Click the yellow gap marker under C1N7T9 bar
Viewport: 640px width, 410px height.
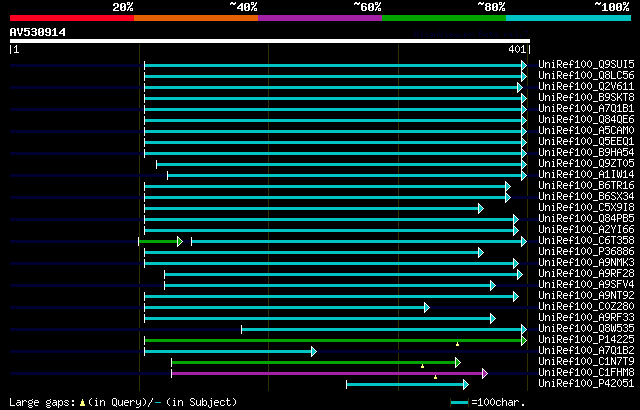click(422, 366)
